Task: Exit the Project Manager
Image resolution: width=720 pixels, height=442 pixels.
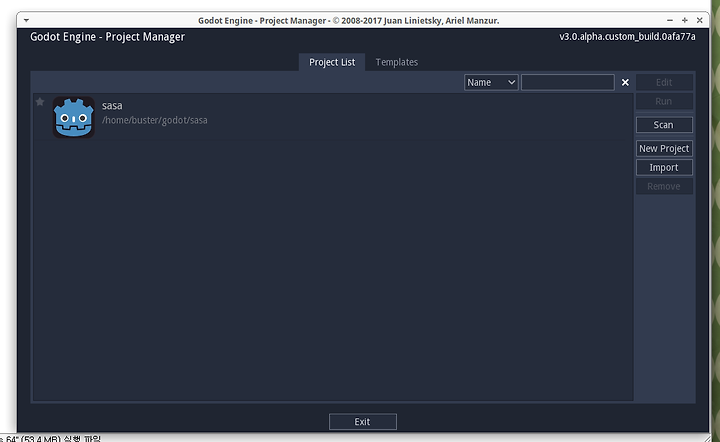Action: [x=363, y=422]
